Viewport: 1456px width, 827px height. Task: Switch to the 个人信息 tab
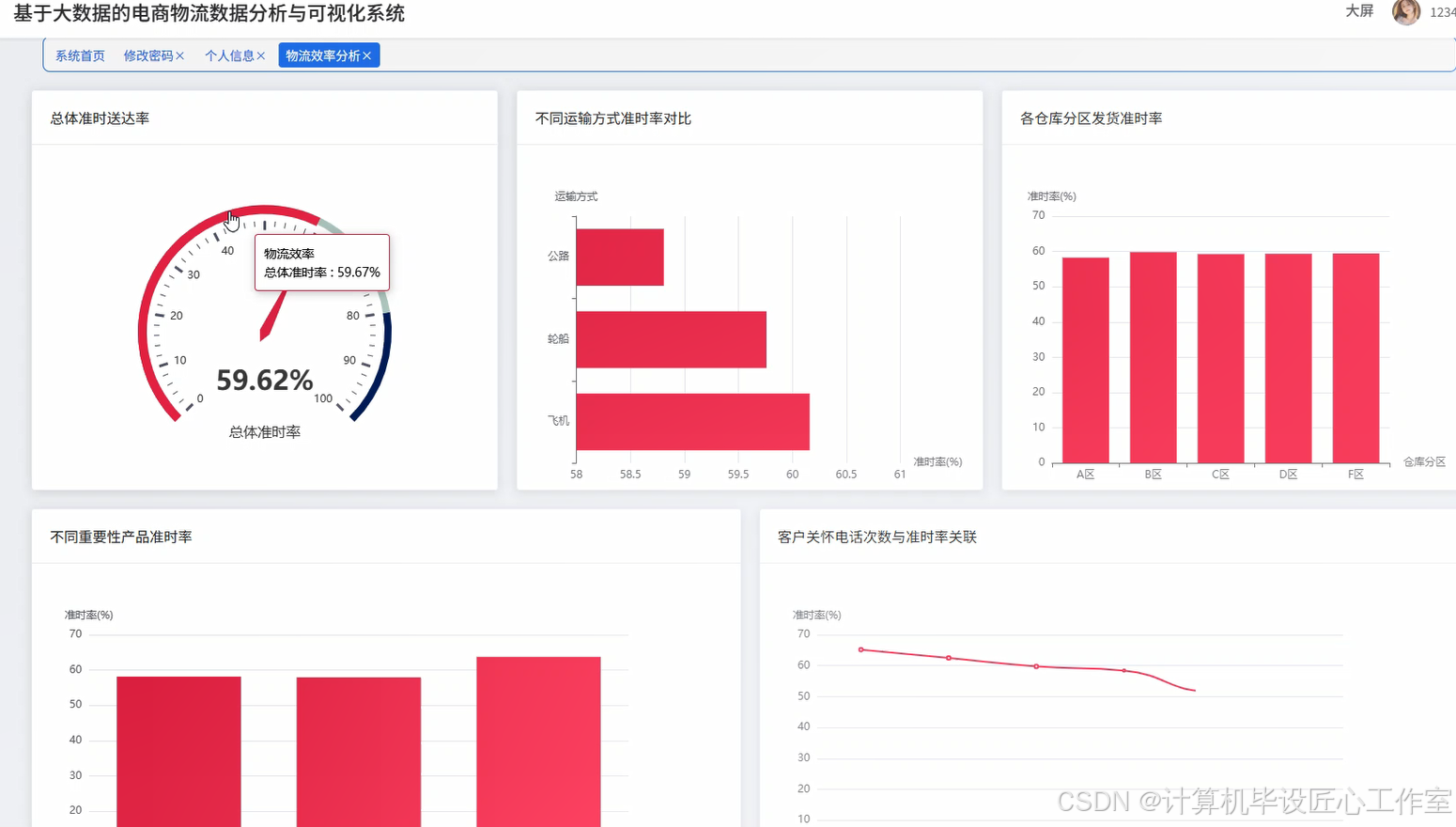(229, 55)
